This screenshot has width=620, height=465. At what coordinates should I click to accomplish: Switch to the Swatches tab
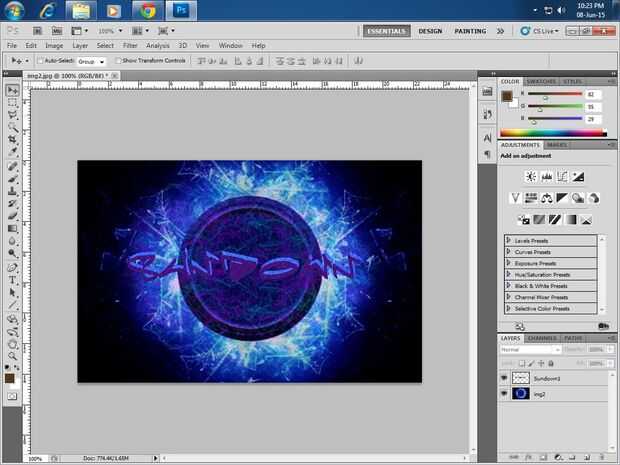541,81
